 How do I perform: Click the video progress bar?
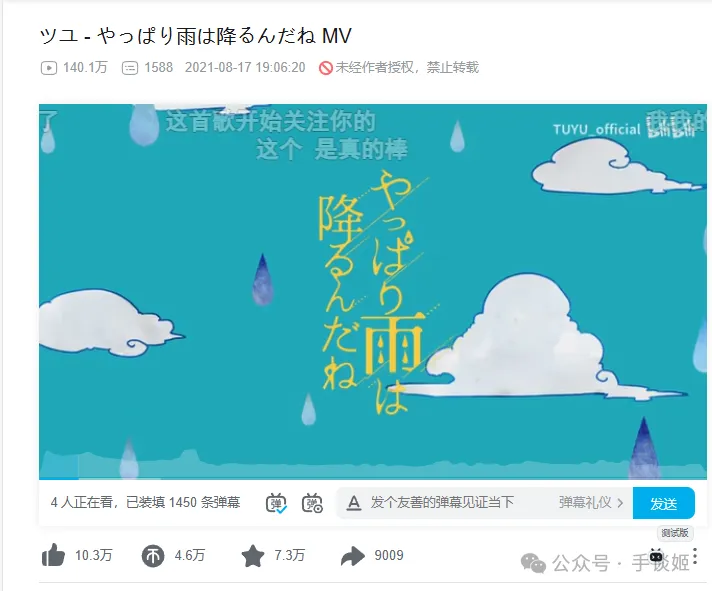point(373,478)
